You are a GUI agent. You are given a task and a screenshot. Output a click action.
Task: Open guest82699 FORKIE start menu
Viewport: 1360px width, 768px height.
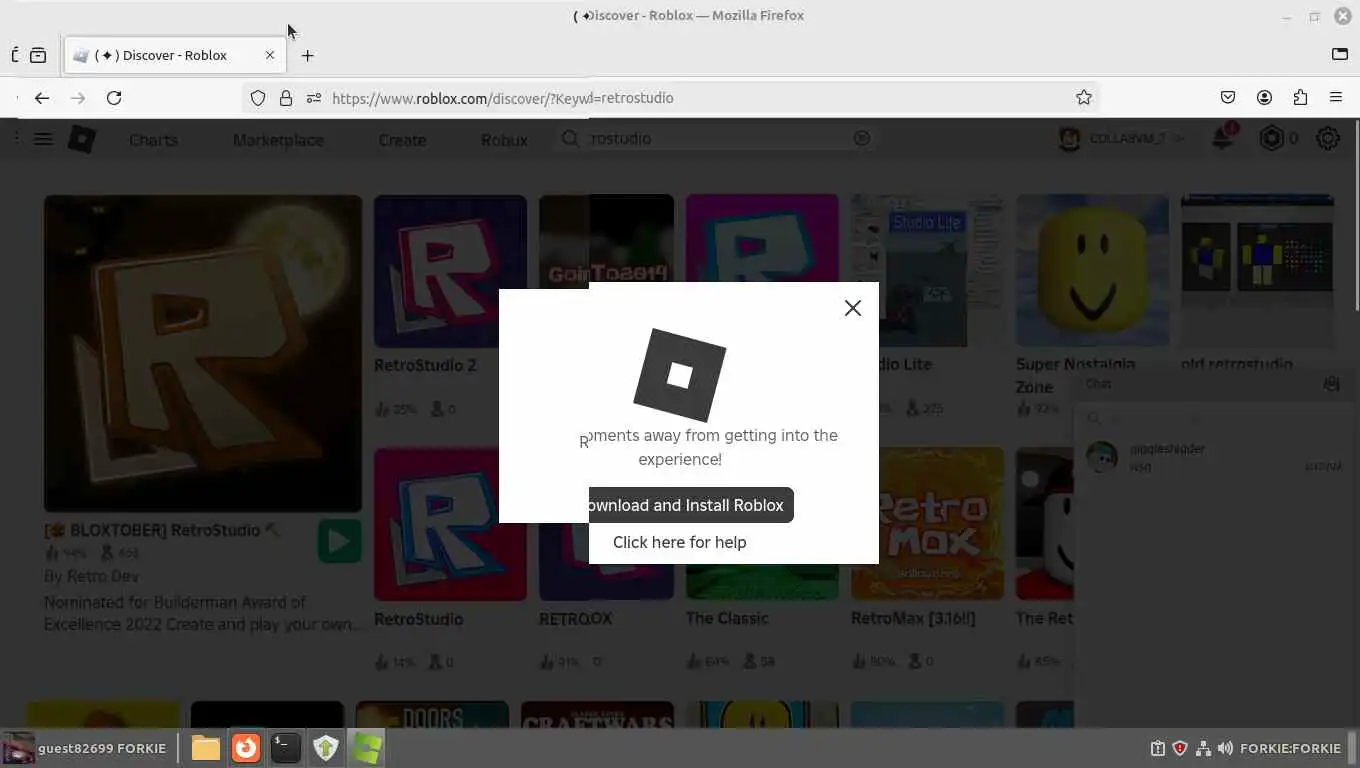pos(85,748)
